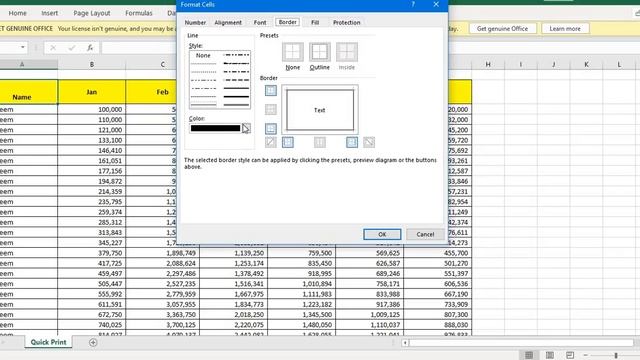Click cell containing 379,750
This screenshot has height=360, width=640.
[92, 253]
